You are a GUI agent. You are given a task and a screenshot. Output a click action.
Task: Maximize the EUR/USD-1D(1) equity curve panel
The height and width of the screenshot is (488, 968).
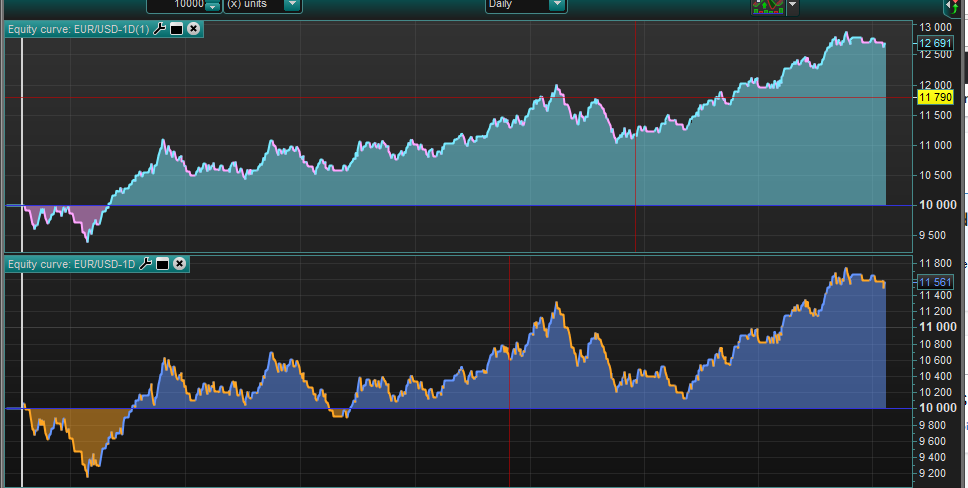point(176,29)
